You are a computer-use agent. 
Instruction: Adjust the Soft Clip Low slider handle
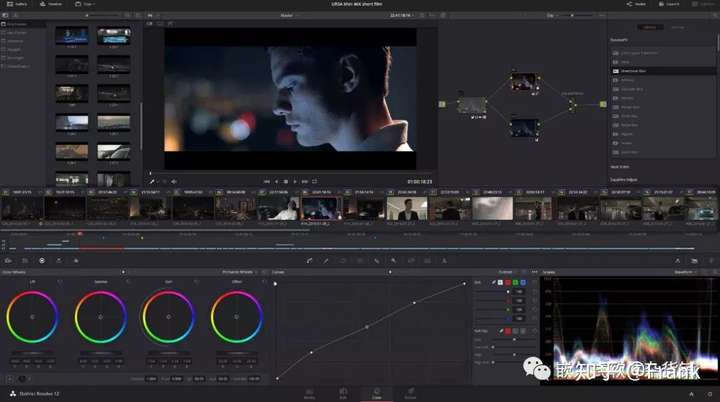point(514,340)
